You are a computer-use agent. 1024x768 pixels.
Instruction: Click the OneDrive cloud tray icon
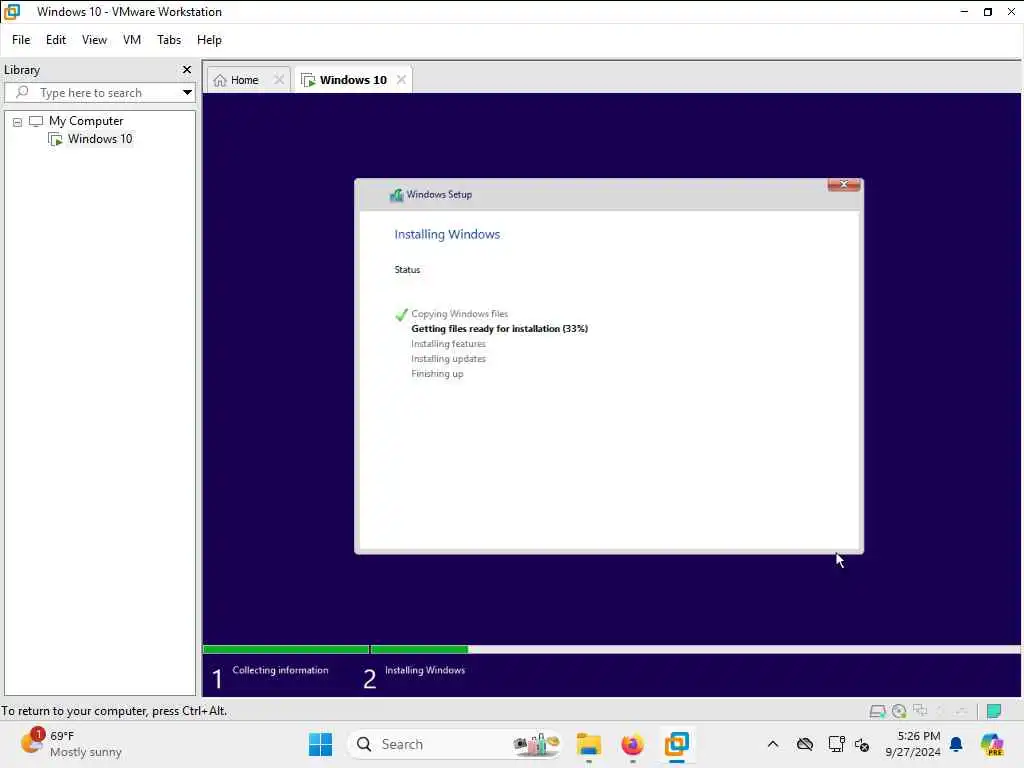click(x=805, y=744)
